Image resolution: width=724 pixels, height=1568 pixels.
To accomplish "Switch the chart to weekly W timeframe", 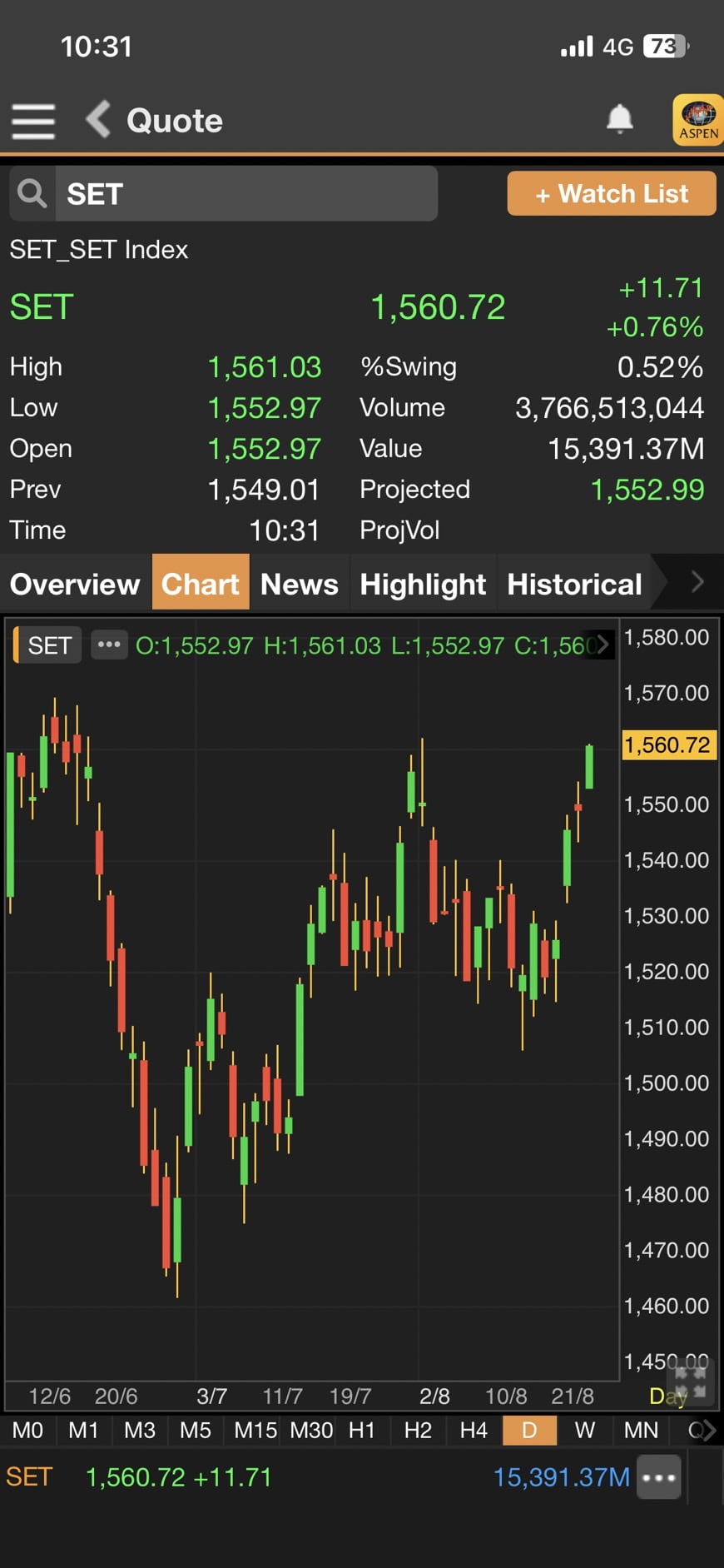I will [x=585, y=1431].
